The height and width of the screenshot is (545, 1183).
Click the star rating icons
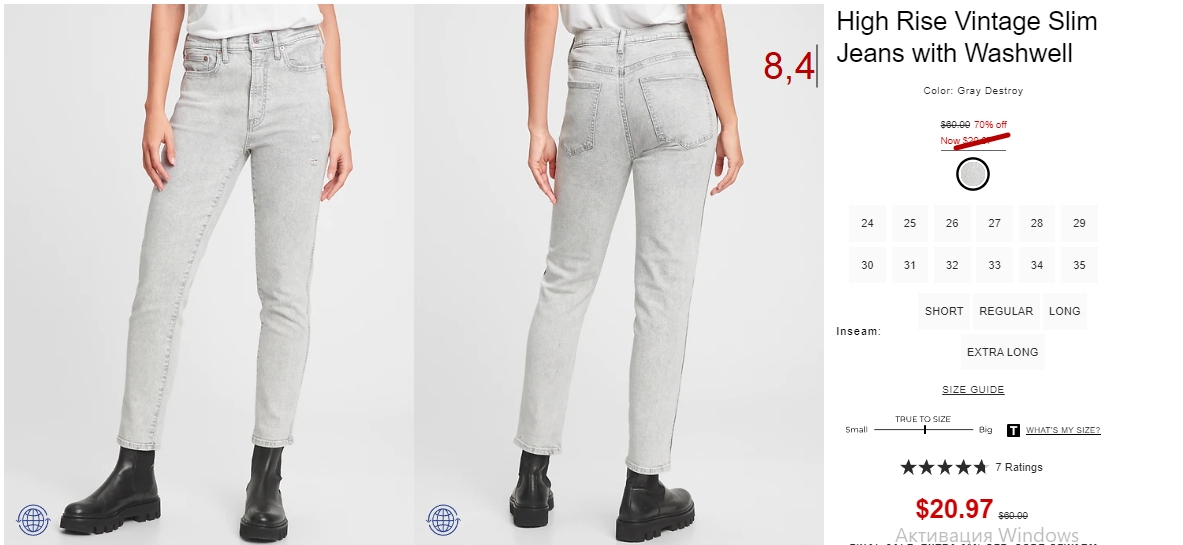(944, 467)
